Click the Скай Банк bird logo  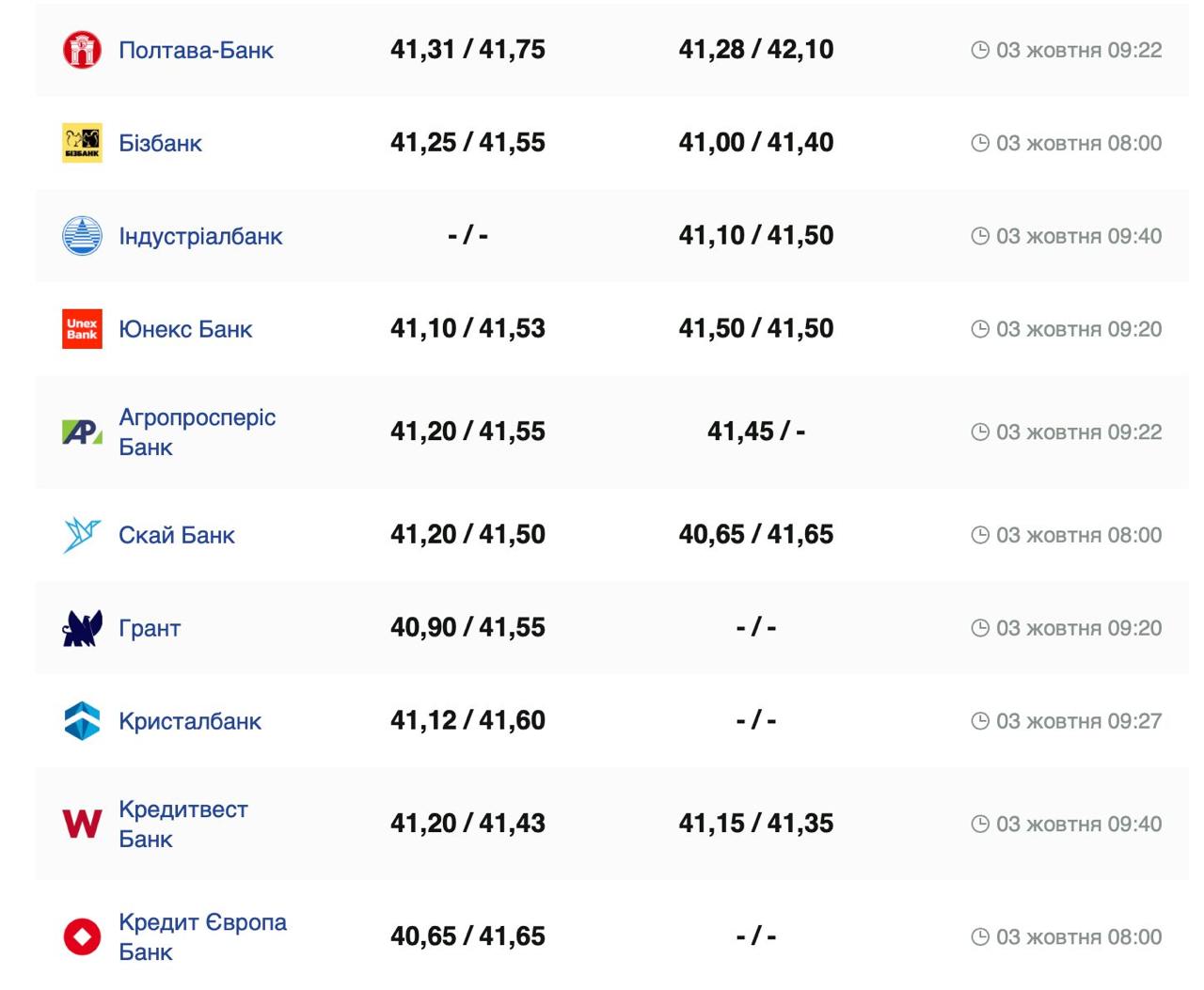82,535
